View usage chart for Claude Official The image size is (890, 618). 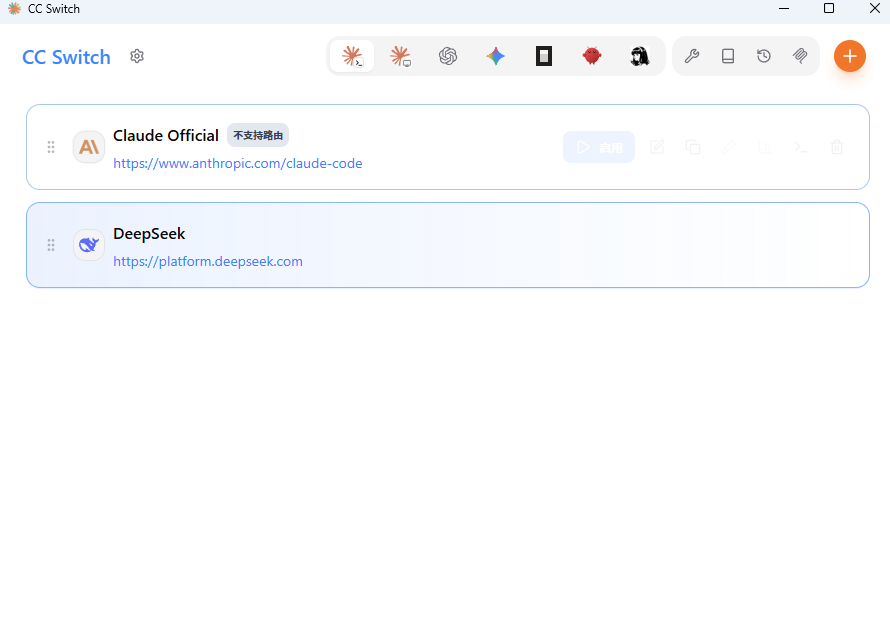[x=765, y=148]
